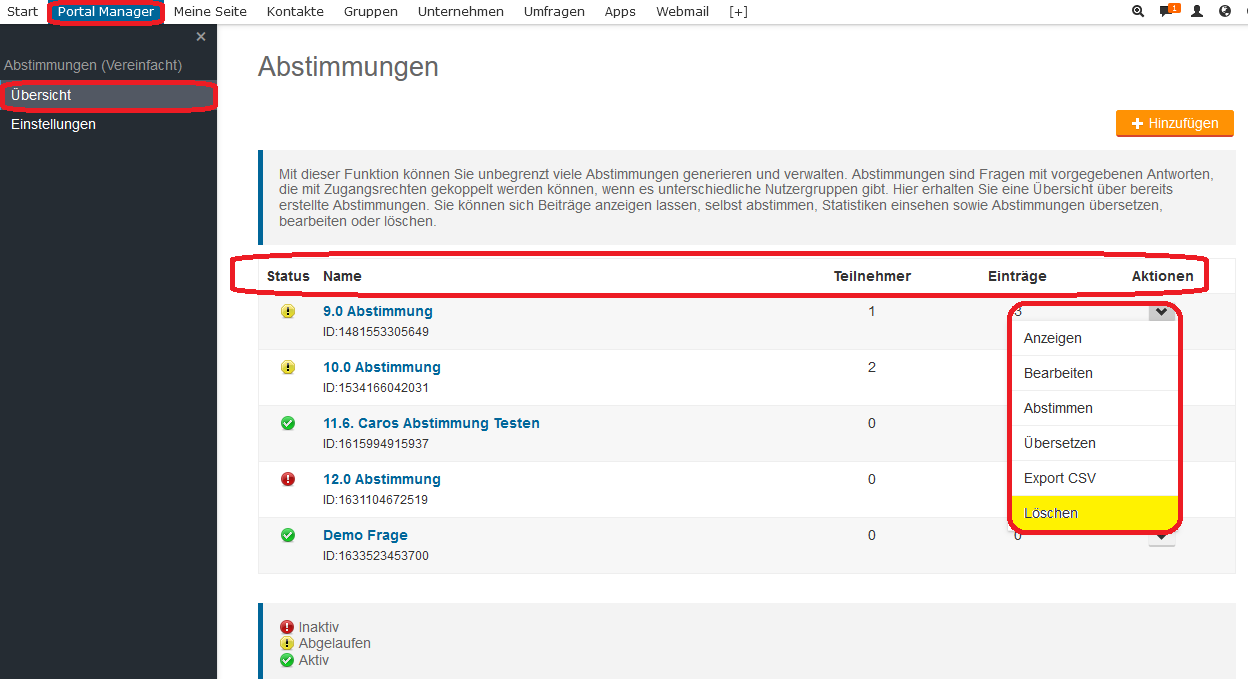
Task: Open the Start tab
Action: point(23,12)
